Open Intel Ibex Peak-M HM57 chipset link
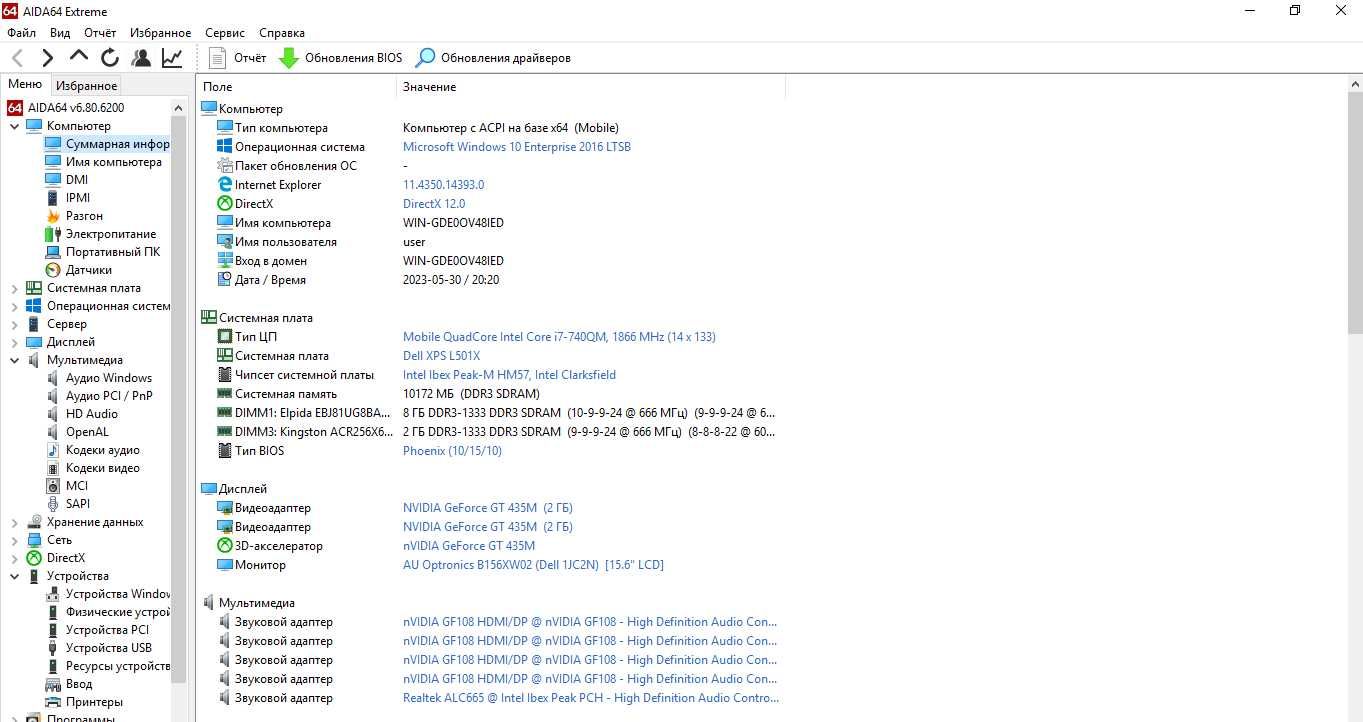The width and height of the screenshot is (1363, 722). [509, 374]
